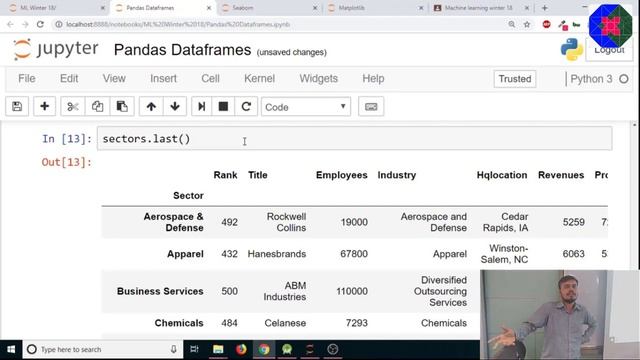
Task: Open Task View on taskbar
Action: coord(194,349)
